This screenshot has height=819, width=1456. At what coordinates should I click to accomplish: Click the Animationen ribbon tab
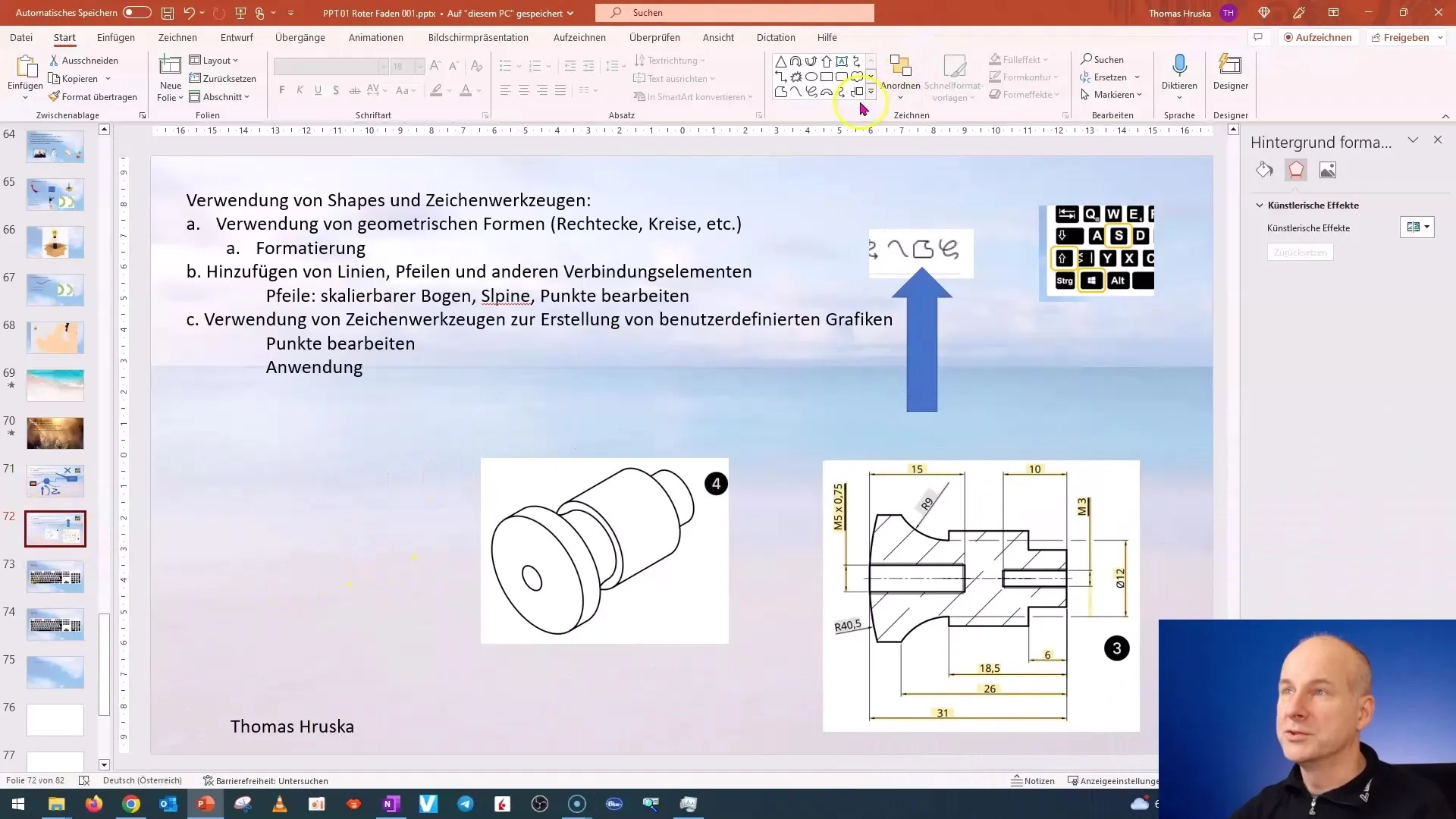[x=377, y=37]
